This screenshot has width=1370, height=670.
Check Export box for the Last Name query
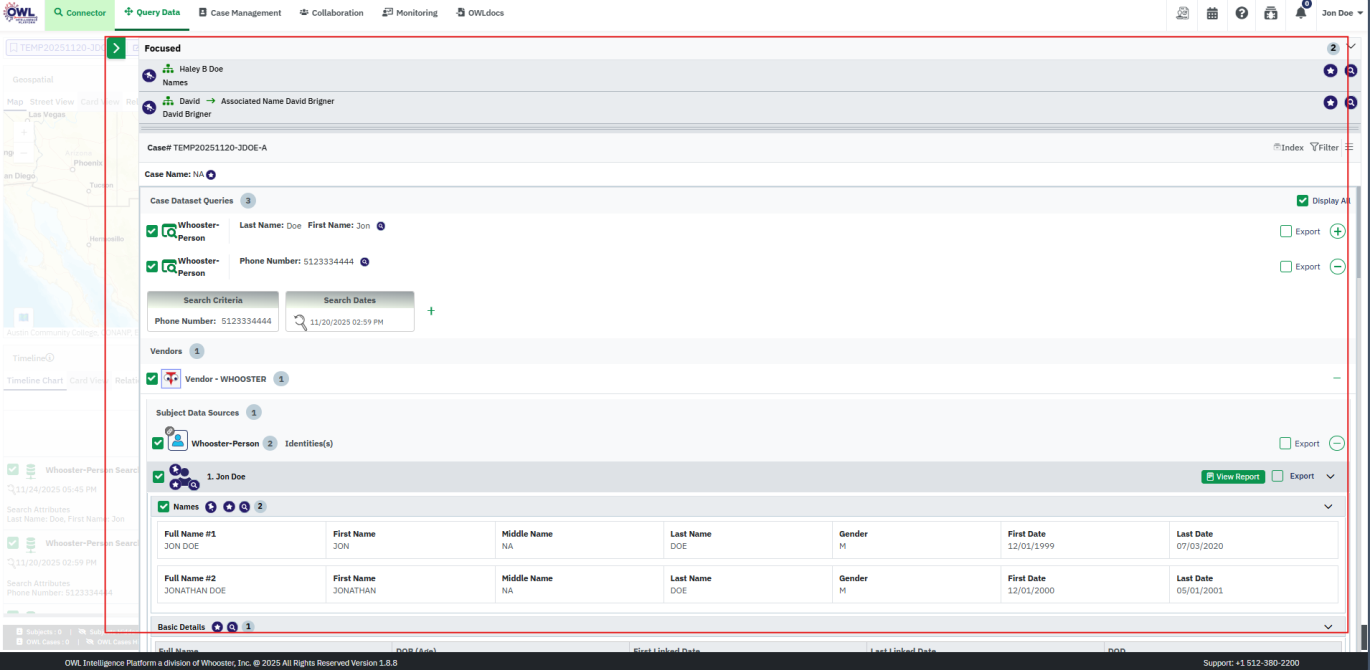[1286, 232]
